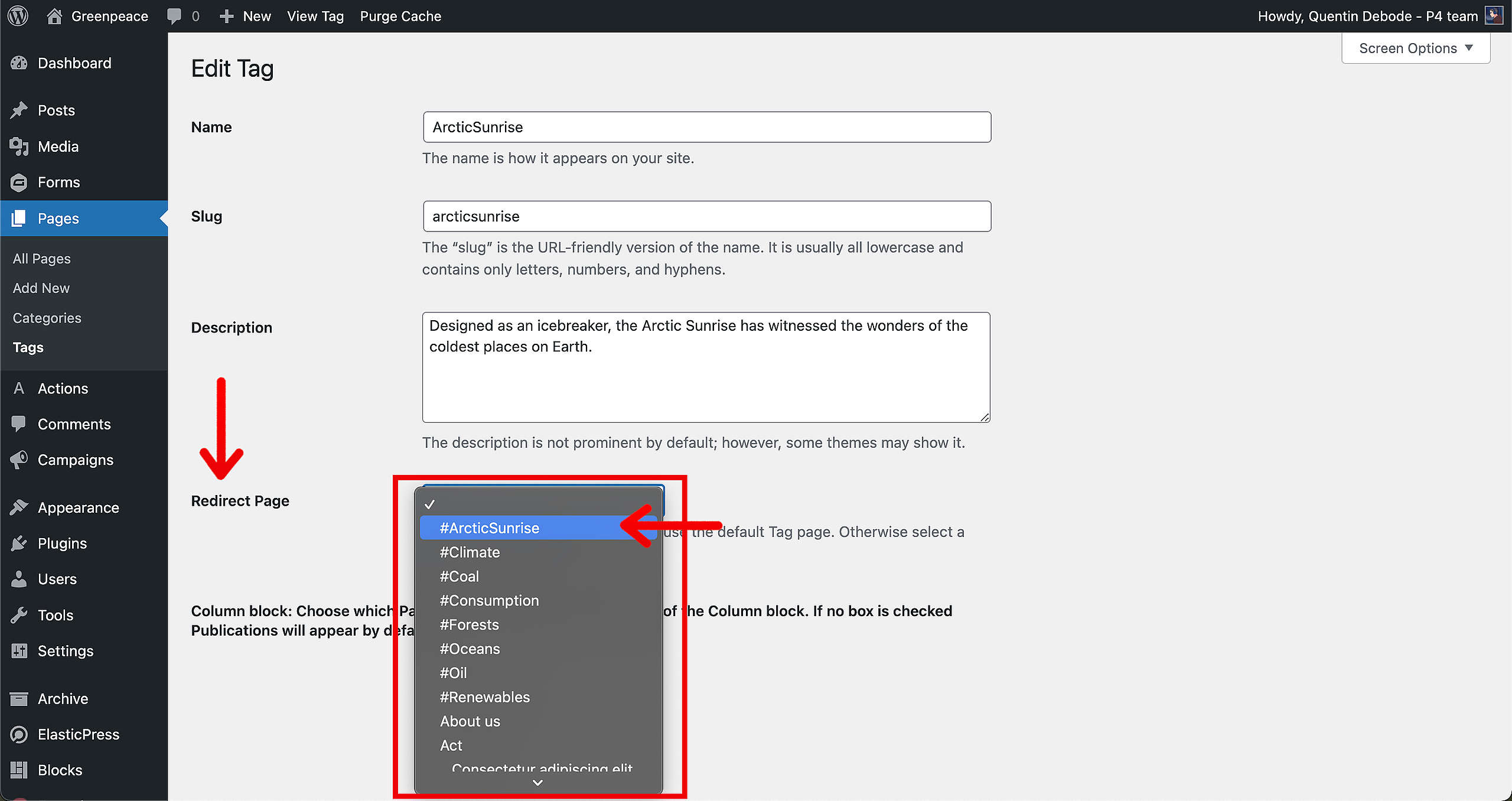Click the dropdown scroll-down chevron
This screenshot has width=1512, height=801.
tap(537, 783)
